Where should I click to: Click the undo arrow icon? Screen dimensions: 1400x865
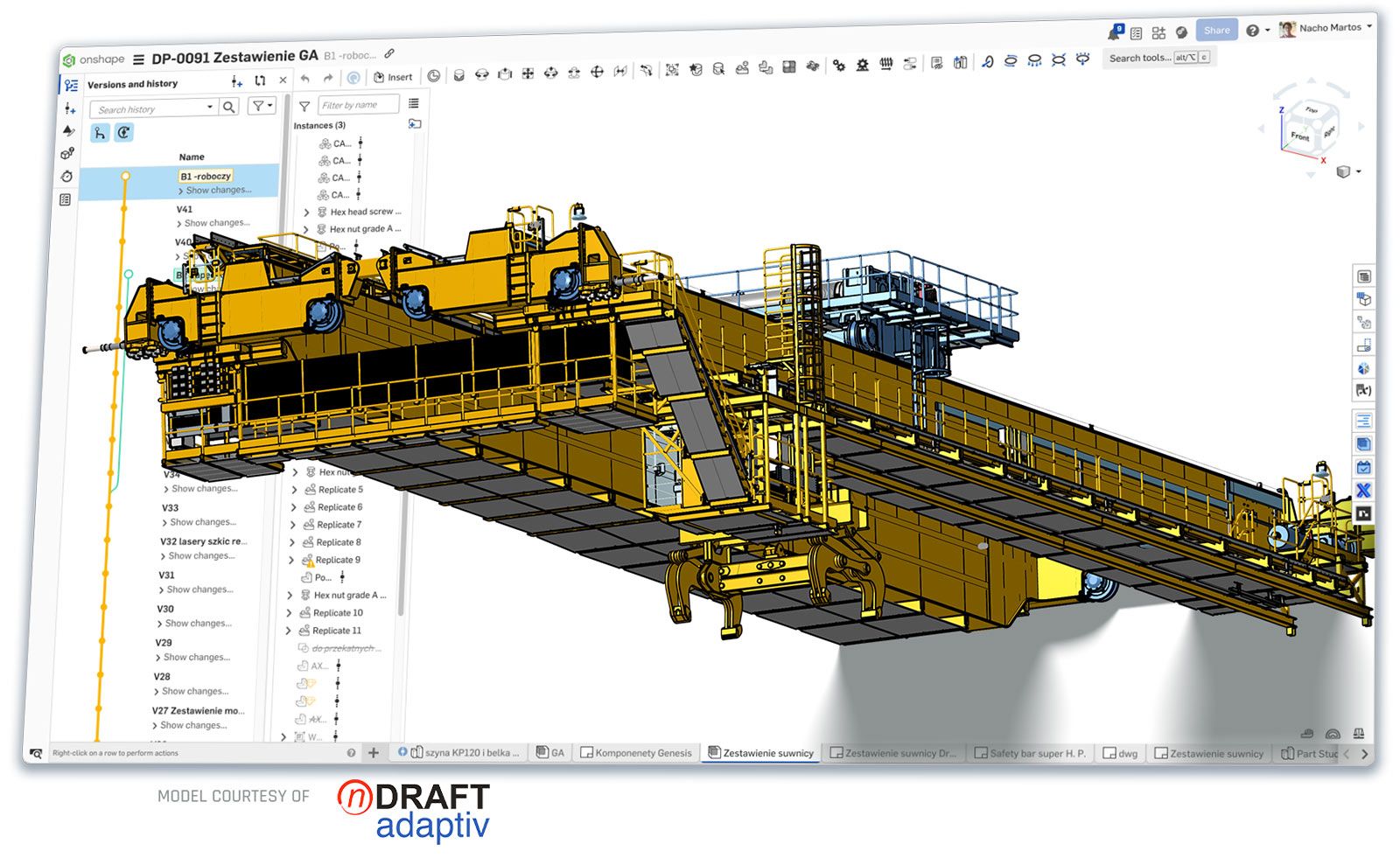[305, 78]
